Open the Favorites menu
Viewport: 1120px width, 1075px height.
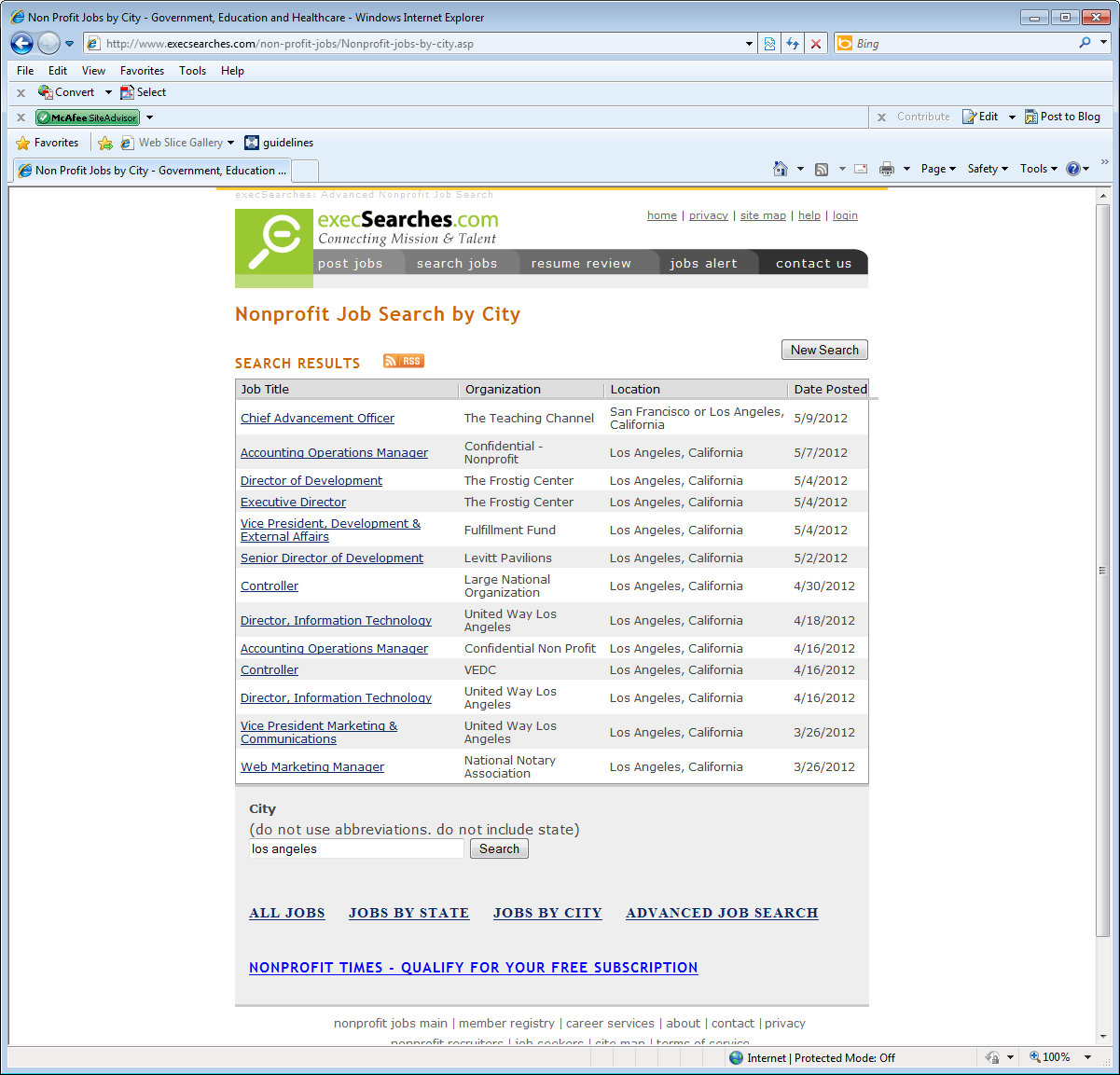(x=142, y=71)
